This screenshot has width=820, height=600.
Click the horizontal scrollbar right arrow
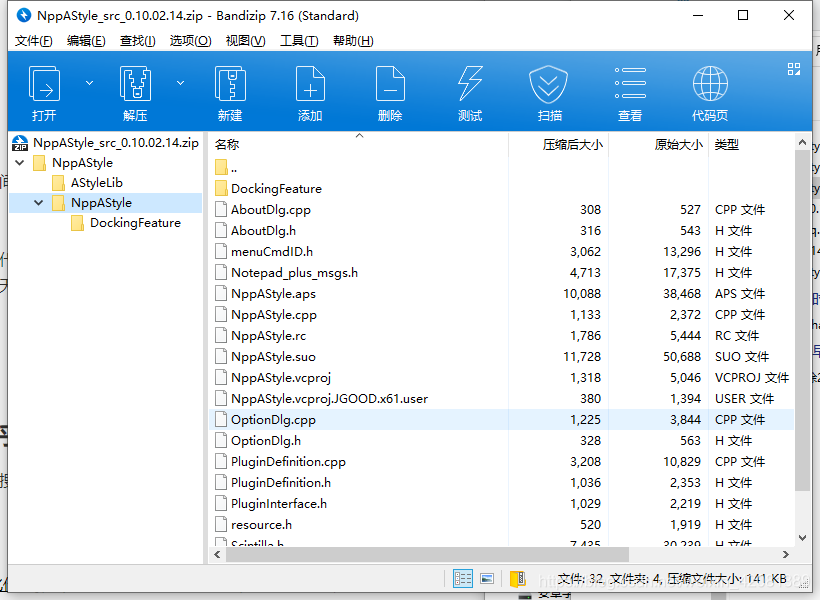[x=785, y=554]
